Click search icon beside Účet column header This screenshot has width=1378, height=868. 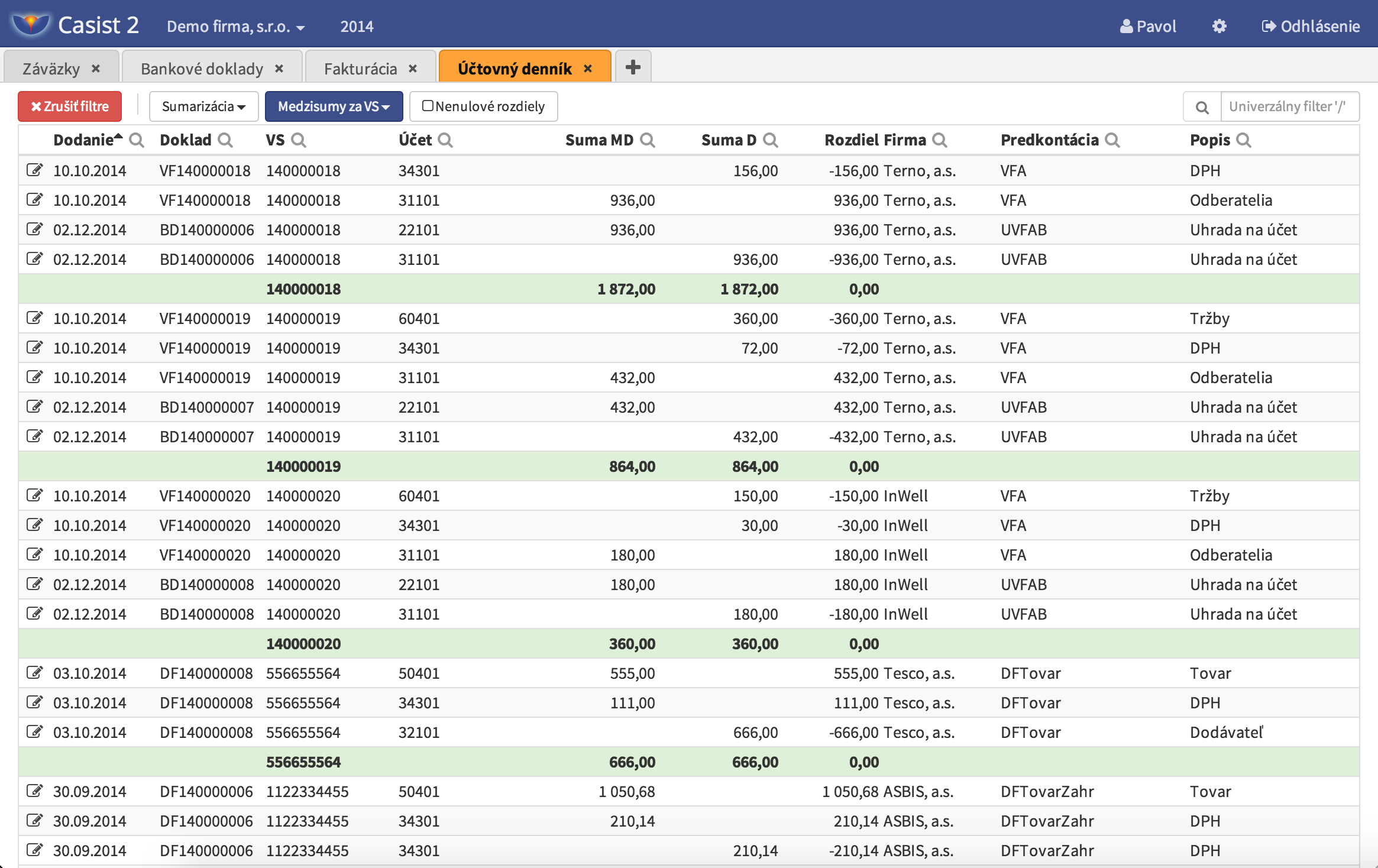coord(445,140)
